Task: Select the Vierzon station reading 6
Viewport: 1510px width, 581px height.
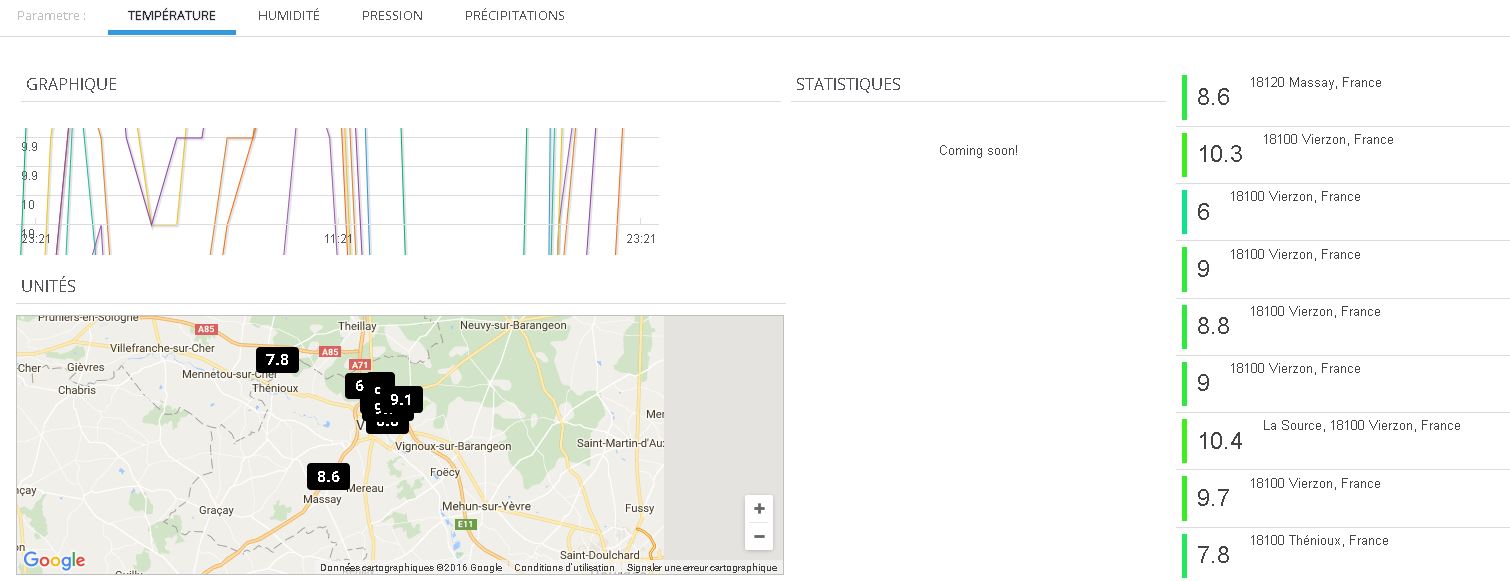Action: pos(1294,197)
